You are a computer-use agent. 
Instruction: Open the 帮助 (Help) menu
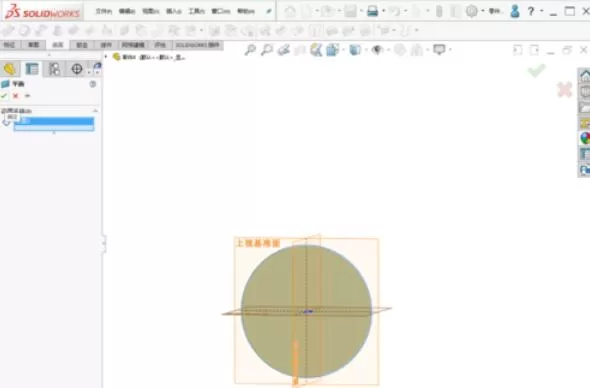point(246,11)
